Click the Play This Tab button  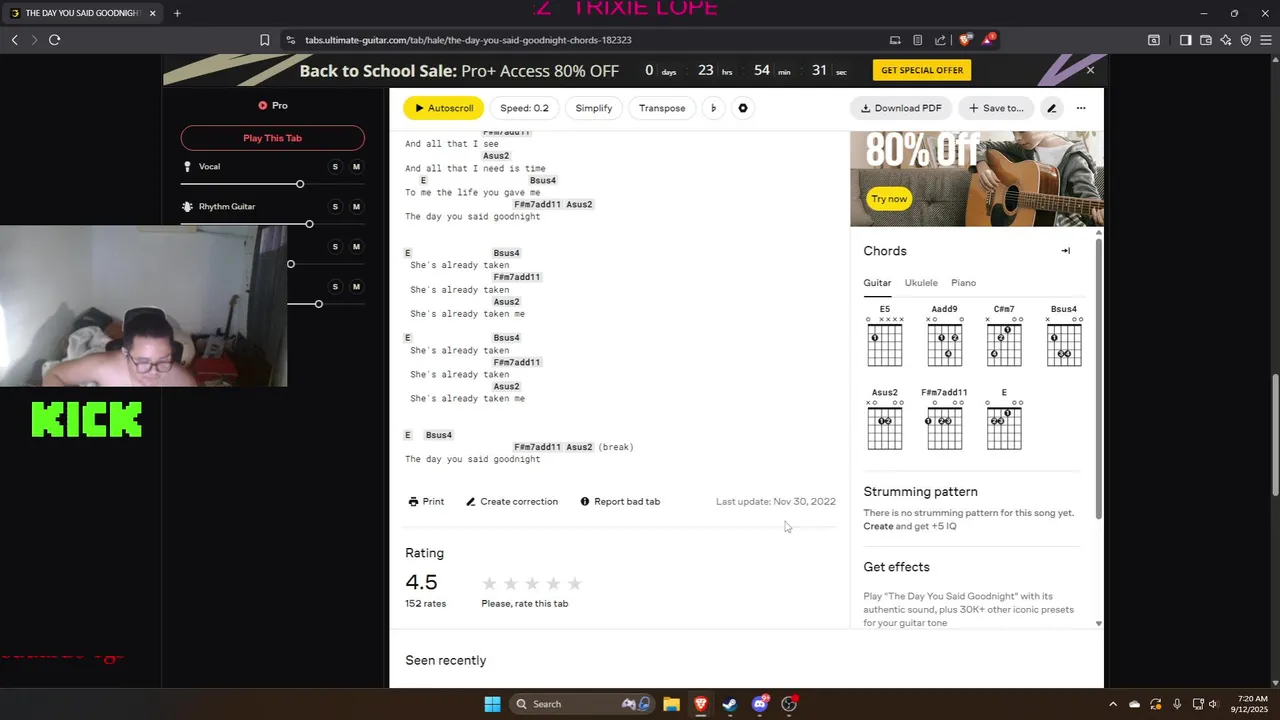pos(272,138)
